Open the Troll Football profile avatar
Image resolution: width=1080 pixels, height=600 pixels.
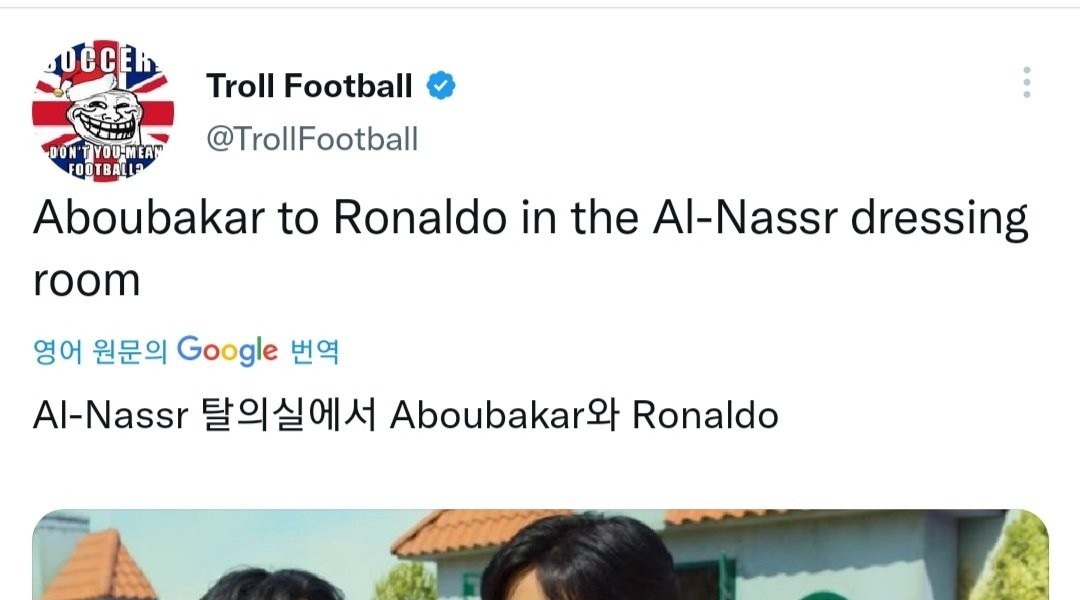coord(103,111)
